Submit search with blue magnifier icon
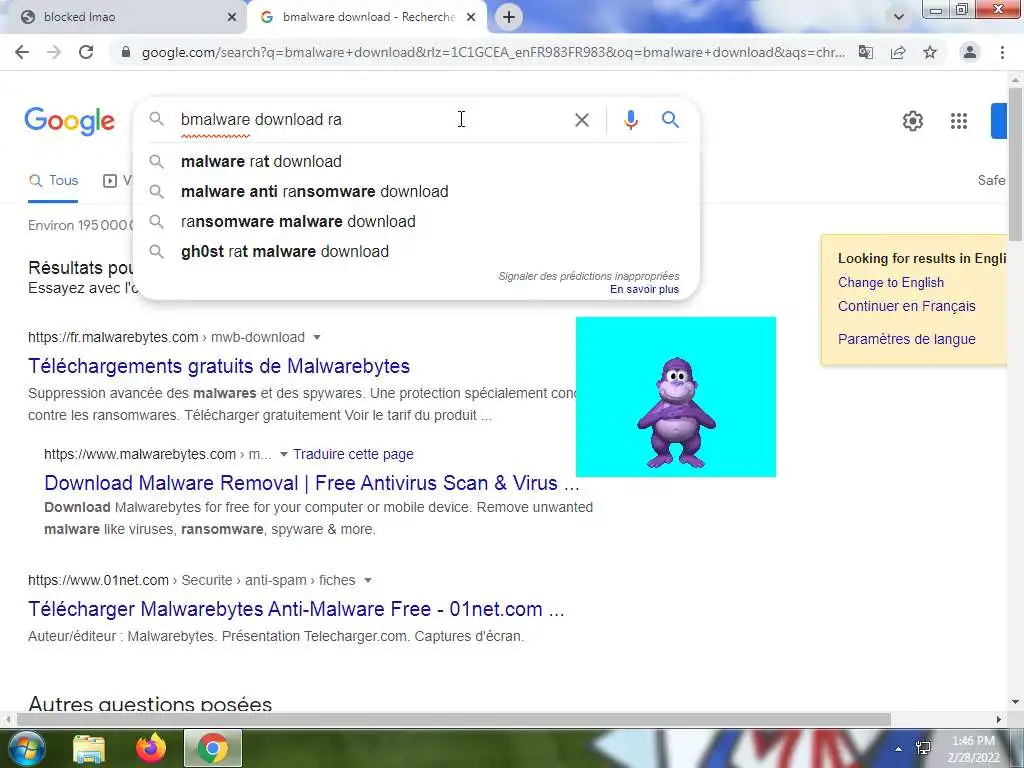 tap(670, 120)
